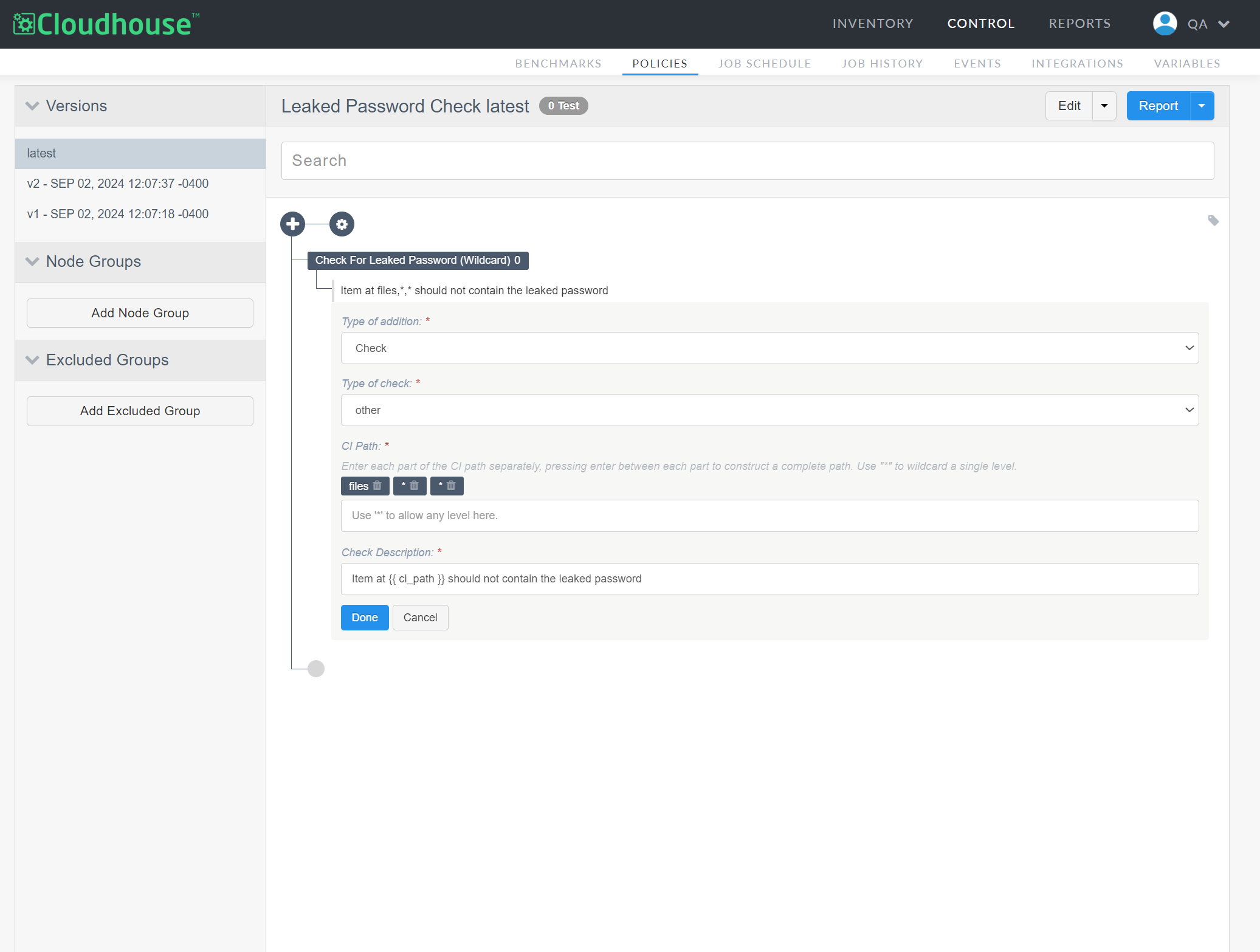
Task: Select the 'latest' version
Action: [140, 153]
